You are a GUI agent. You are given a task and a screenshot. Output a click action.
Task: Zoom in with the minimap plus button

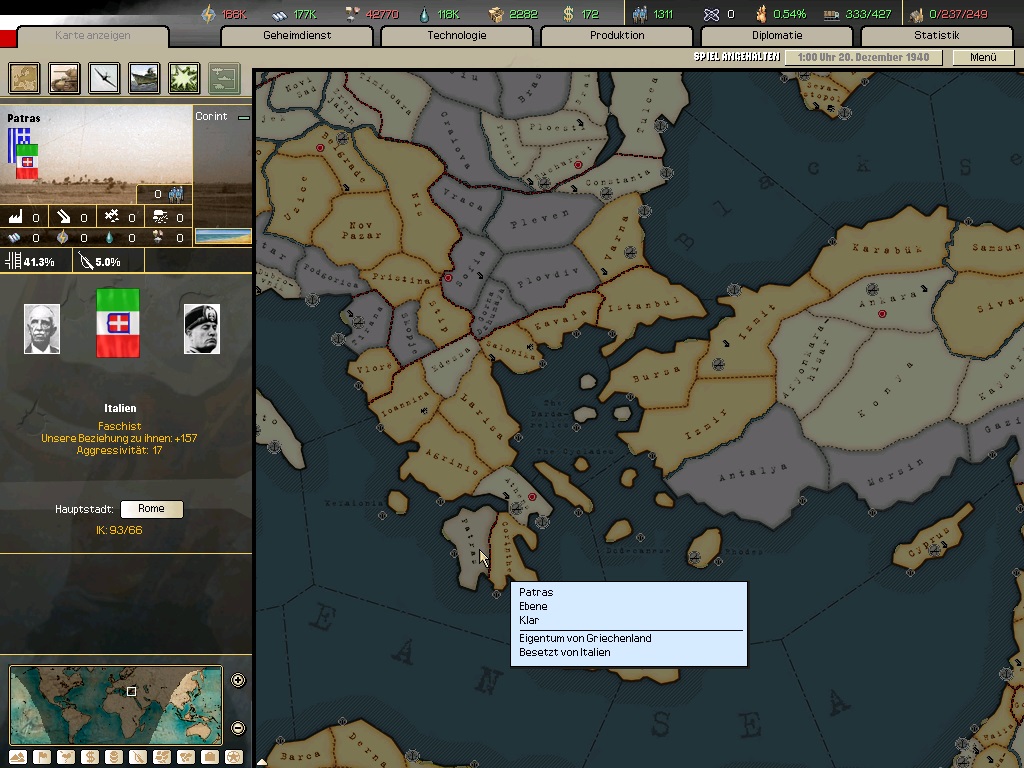238,681
